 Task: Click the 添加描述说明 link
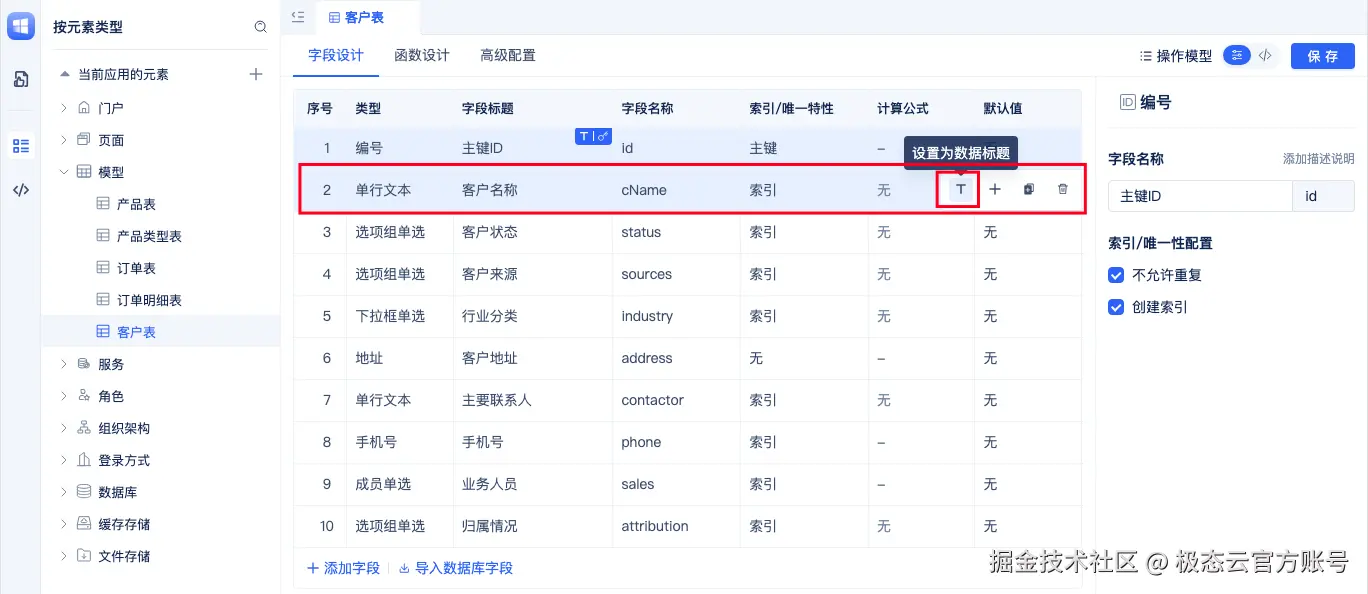point(1319,159)
